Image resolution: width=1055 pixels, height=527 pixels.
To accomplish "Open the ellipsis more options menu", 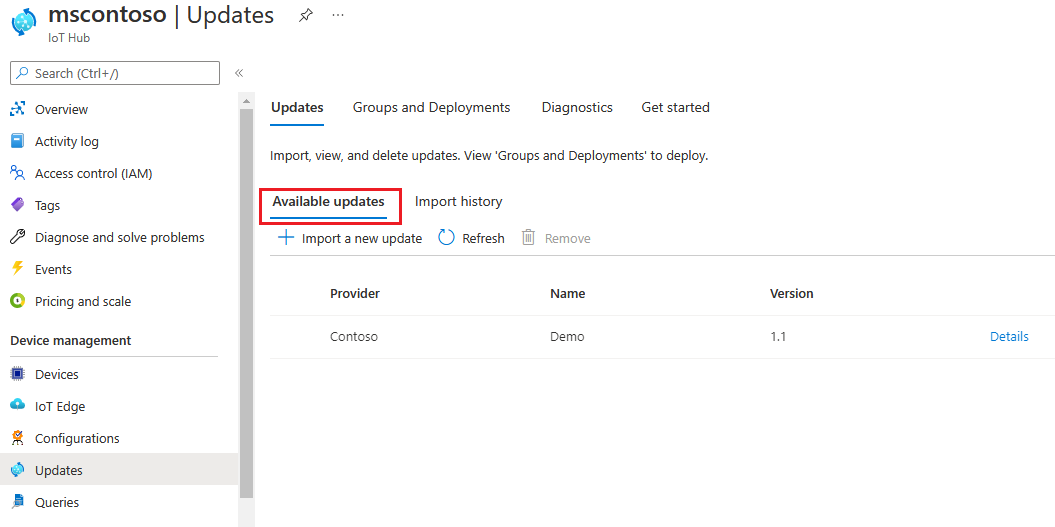I will (x=338, y=15).
